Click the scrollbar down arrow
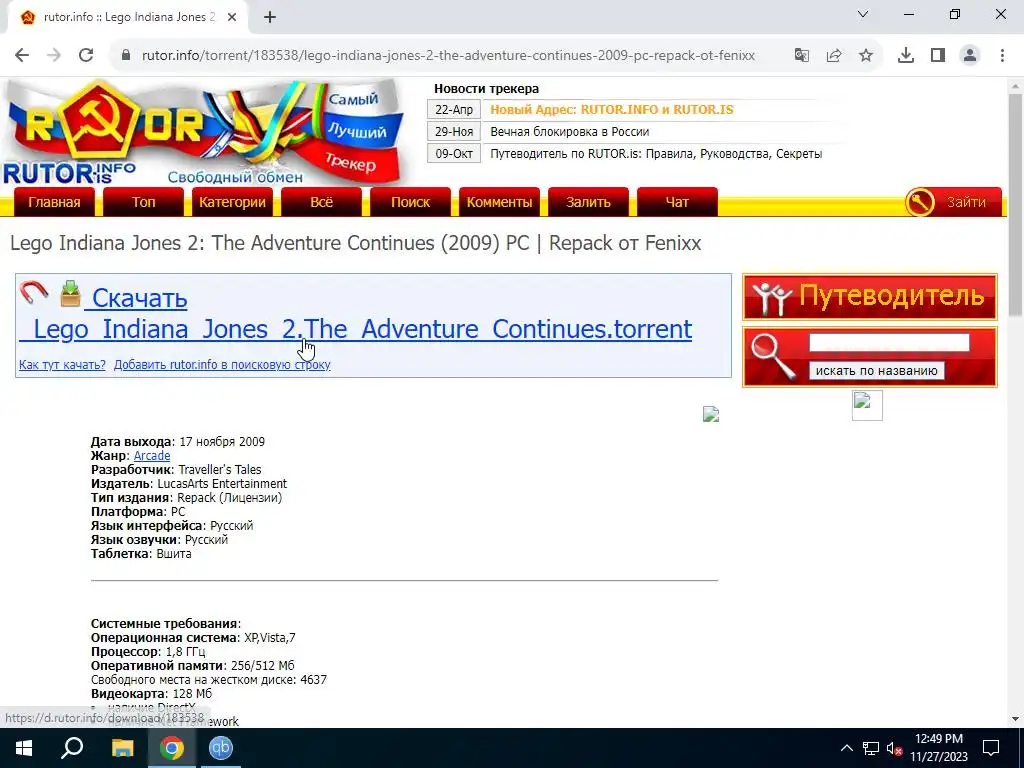 pos(1015,719)
